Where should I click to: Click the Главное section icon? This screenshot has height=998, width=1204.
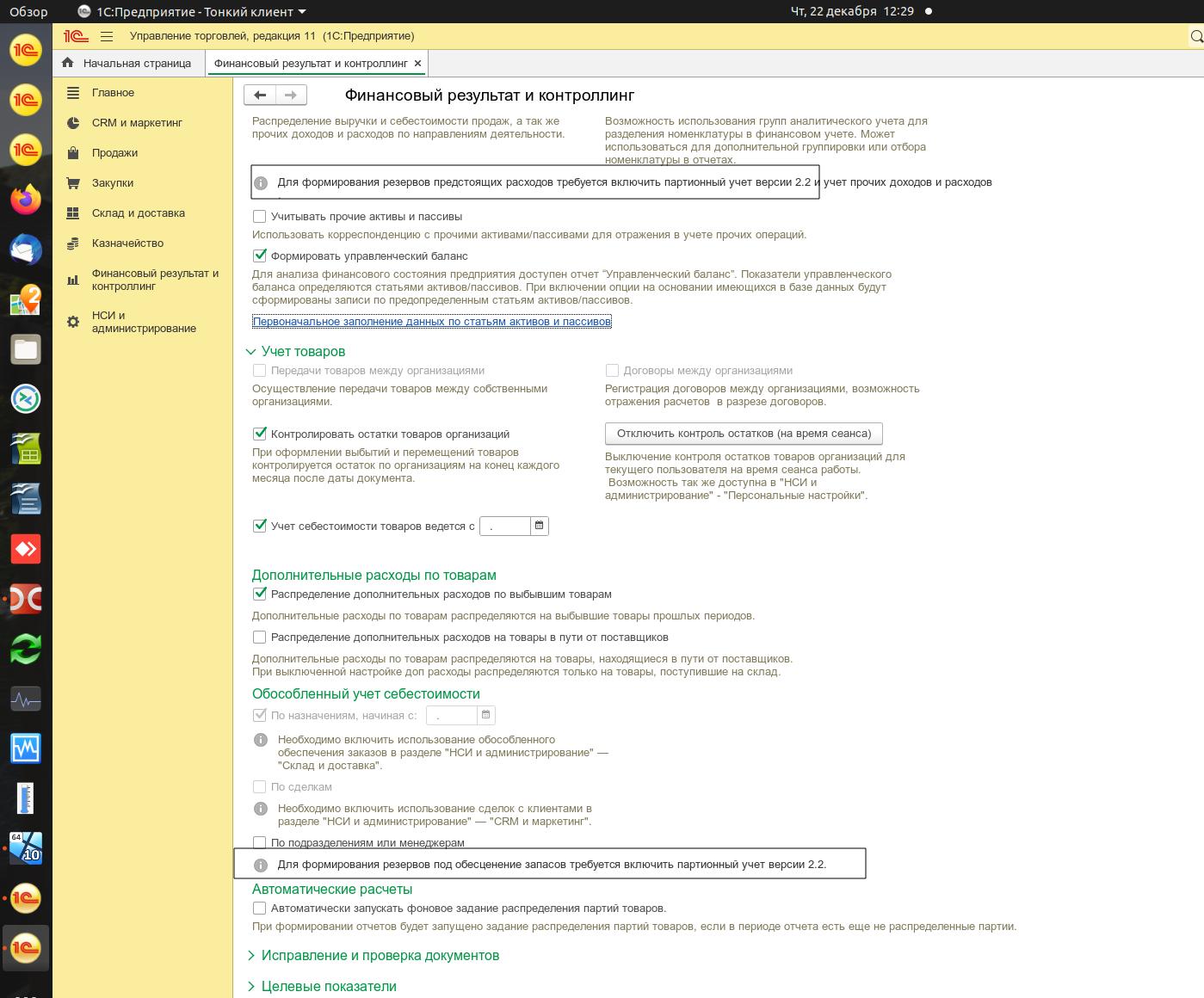(x=74, y=93)
